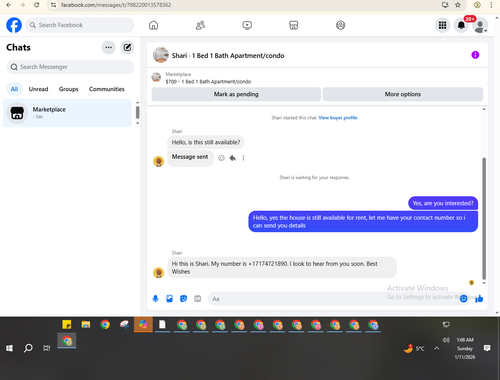Open the Marketplace icon in top navigation

click(294, 25)
